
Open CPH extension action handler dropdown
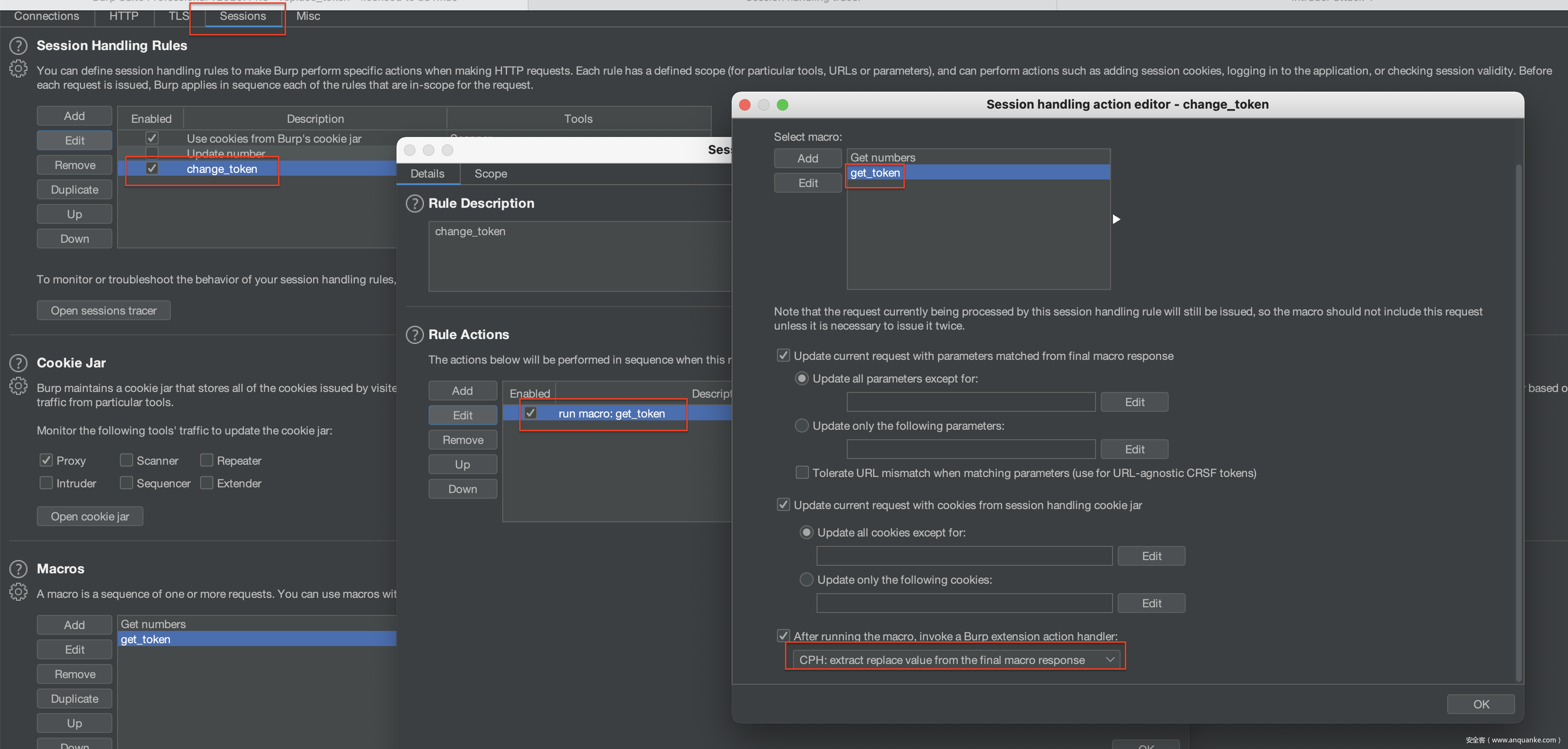[x=956, y=659]
